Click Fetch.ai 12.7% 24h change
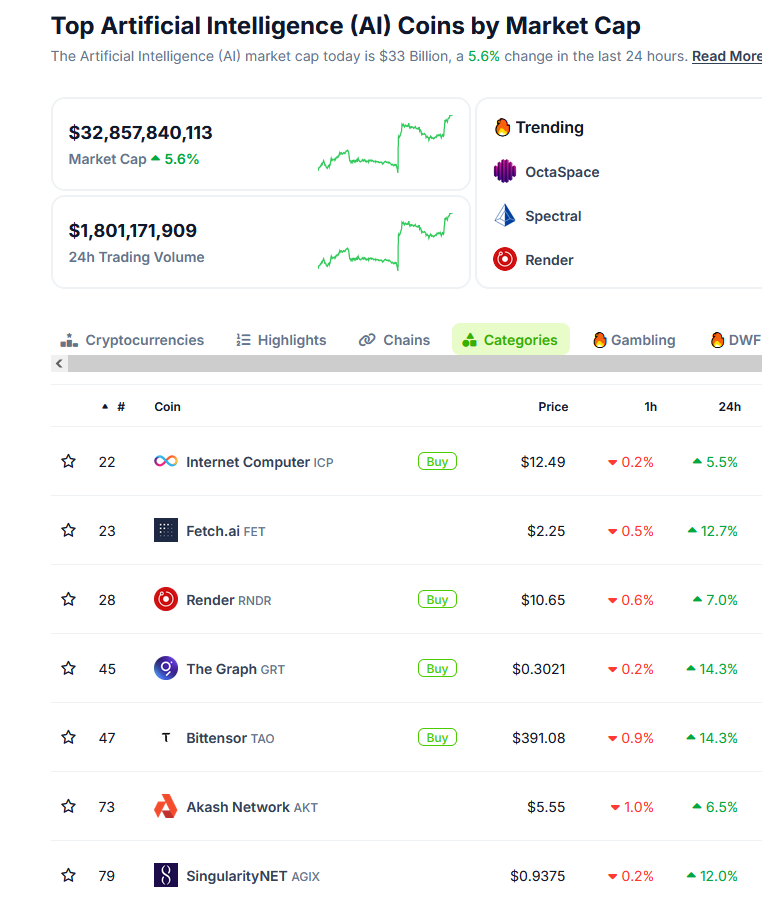The height and width of the screenshot is (898, 762). click(x=713, y=531)
